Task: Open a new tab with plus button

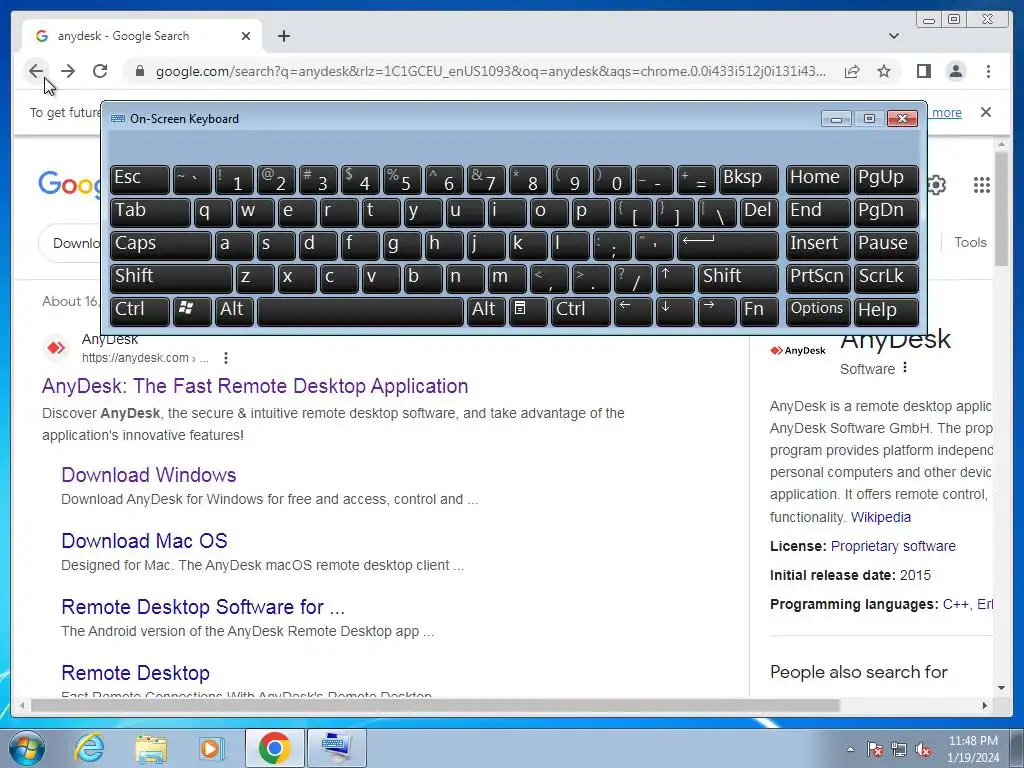Action: pyautogui.click(x=283, y=36)
